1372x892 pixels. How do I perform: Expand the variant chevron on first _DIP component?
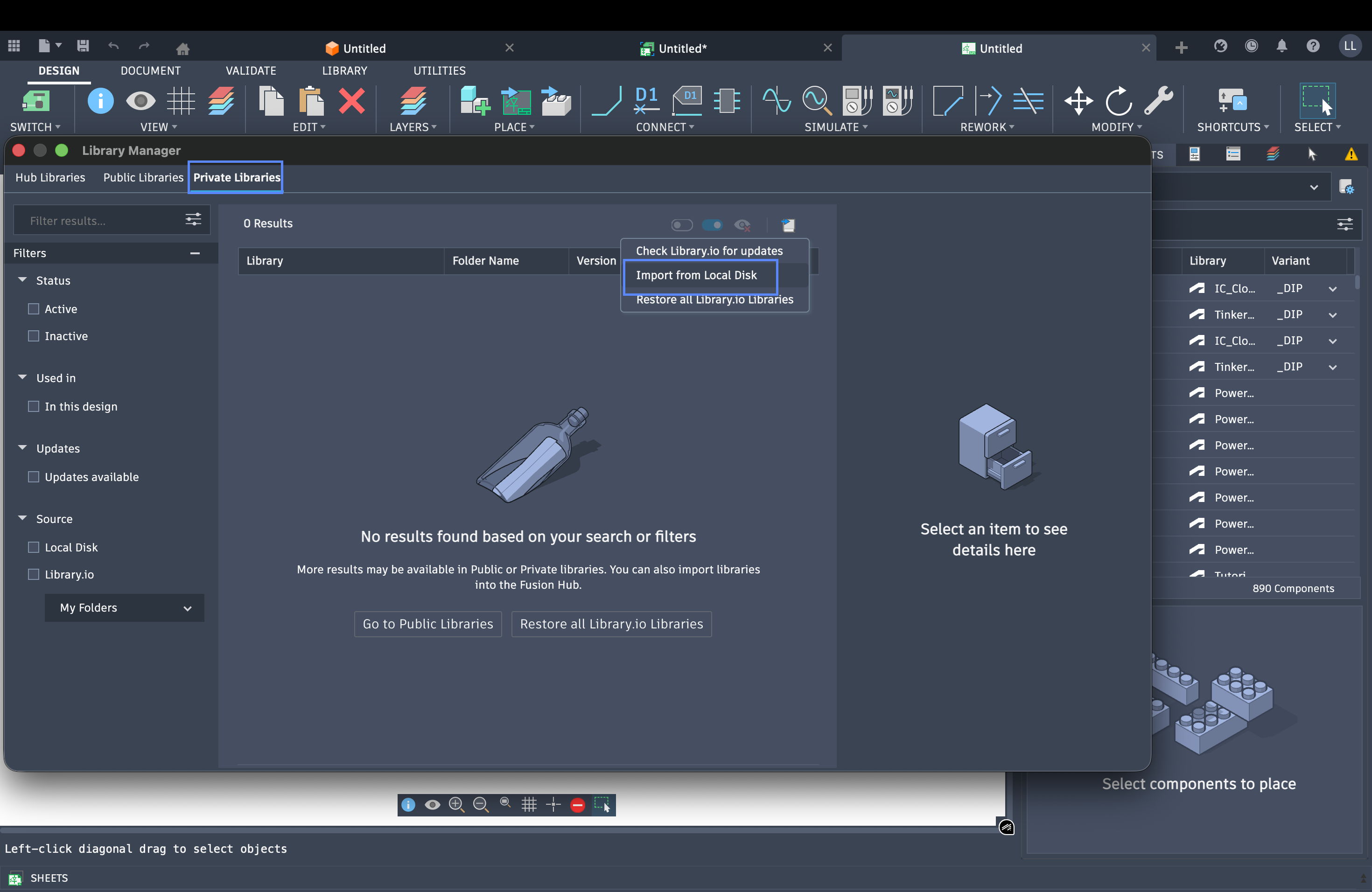1333,288
